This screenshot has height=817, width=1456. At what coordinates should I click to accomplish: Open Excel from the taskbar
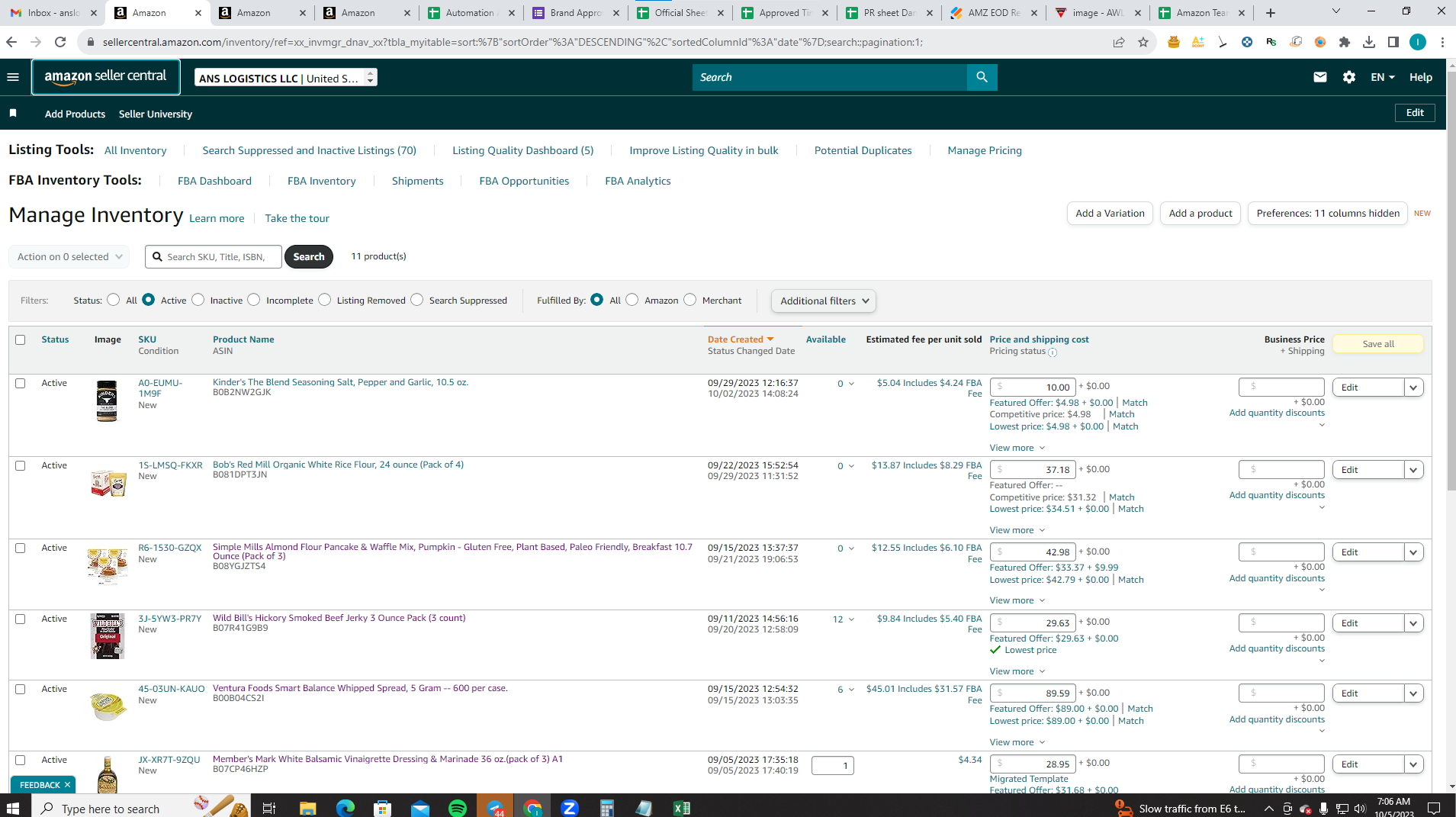pyautogui.click(x=682, y=808)
